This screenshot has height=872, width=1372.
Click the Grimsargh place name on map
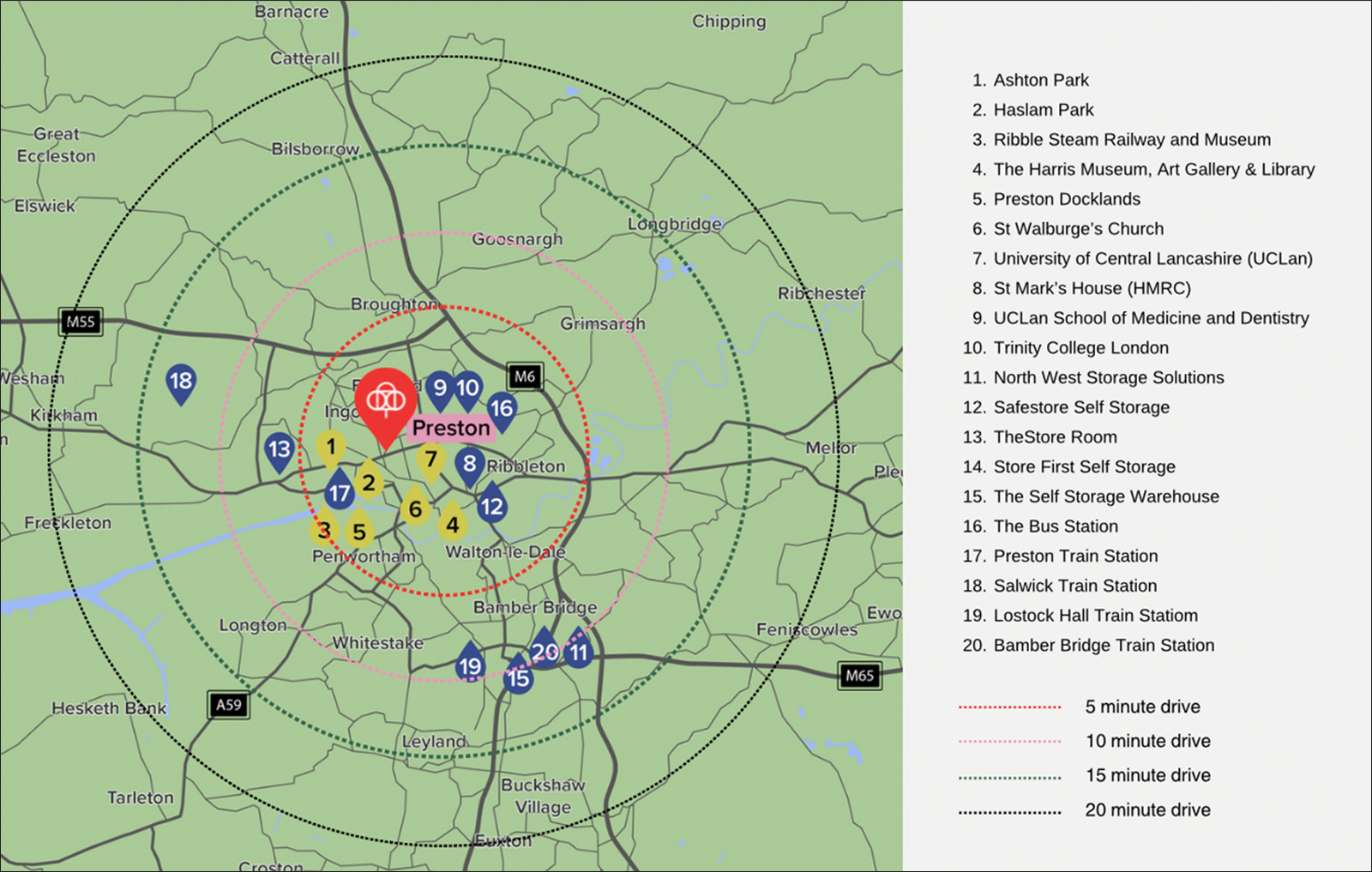pos(603,324)
